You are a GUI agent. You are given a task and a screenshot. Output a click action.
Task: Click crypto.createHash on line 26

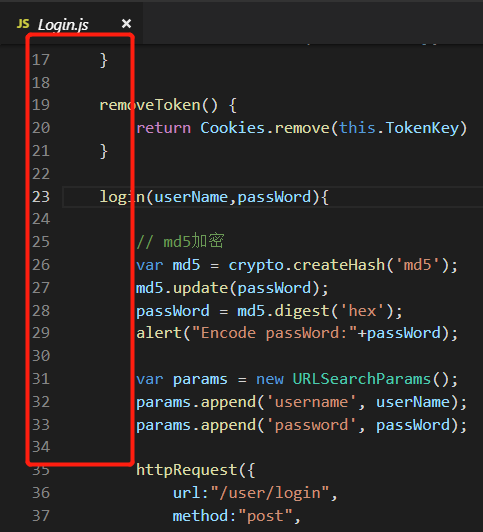[x=307, y=265]
